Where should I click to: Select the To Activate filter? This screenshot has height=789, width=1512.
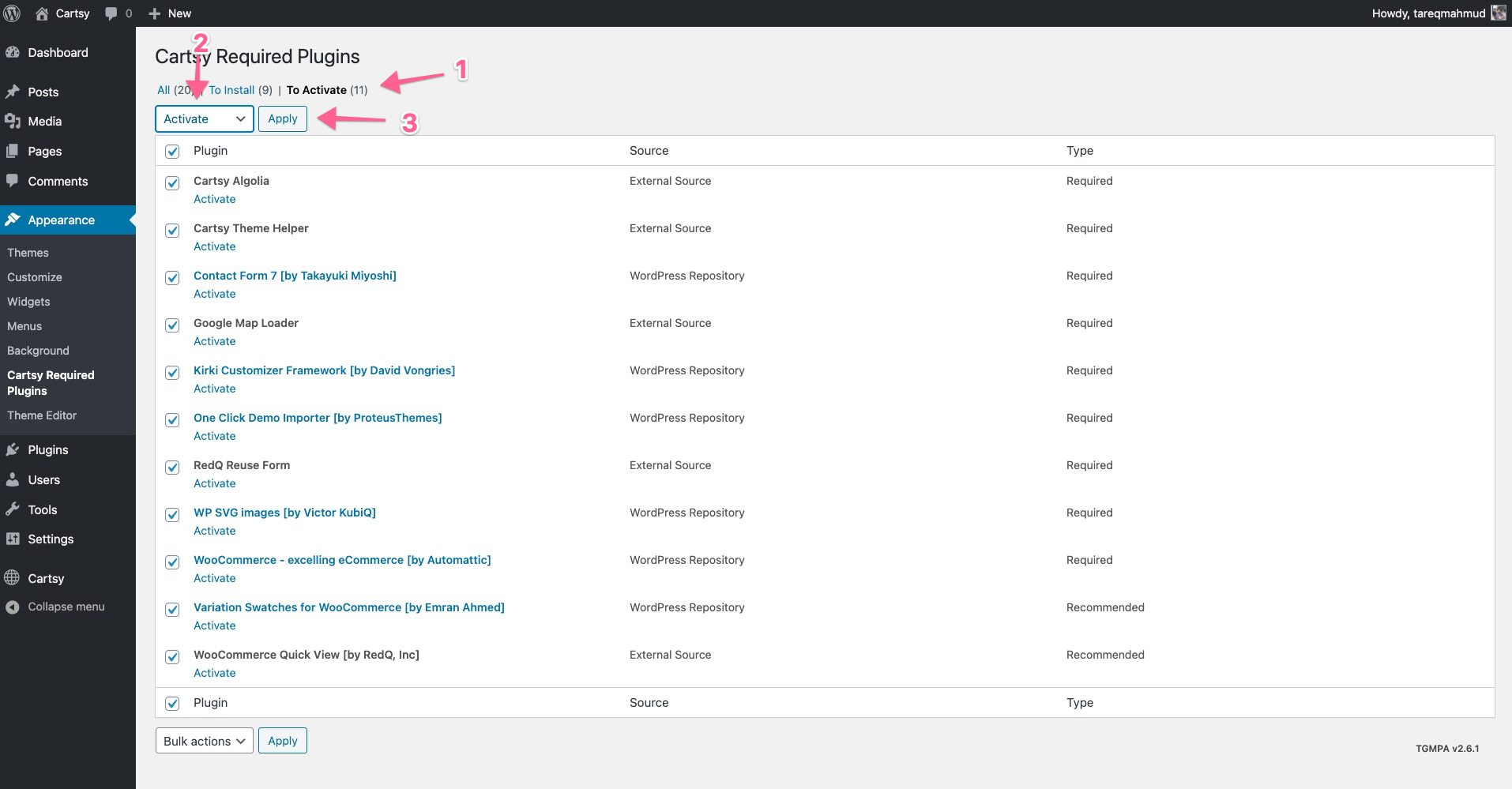tap(316, 90)
